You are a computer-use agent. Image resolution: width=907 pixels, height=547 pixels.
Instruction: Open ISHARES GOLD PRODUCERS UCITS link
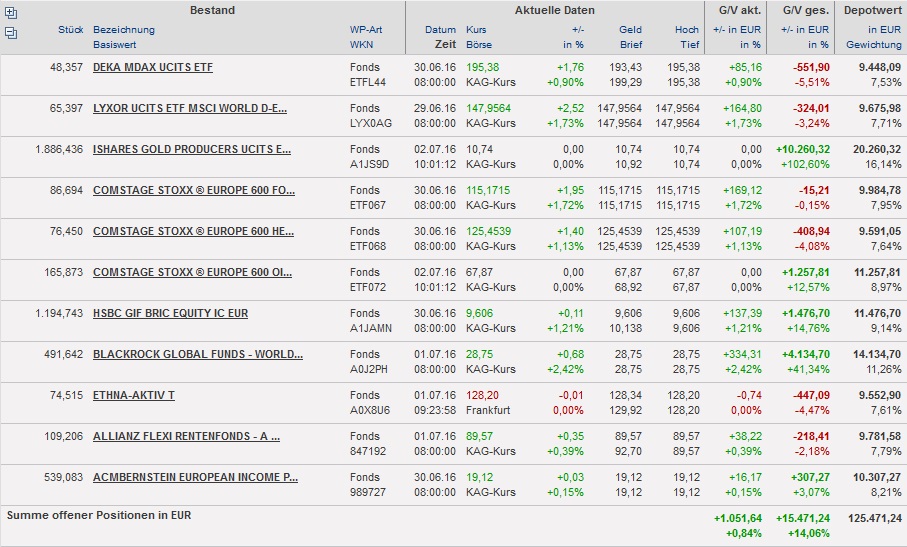point(192,149)
